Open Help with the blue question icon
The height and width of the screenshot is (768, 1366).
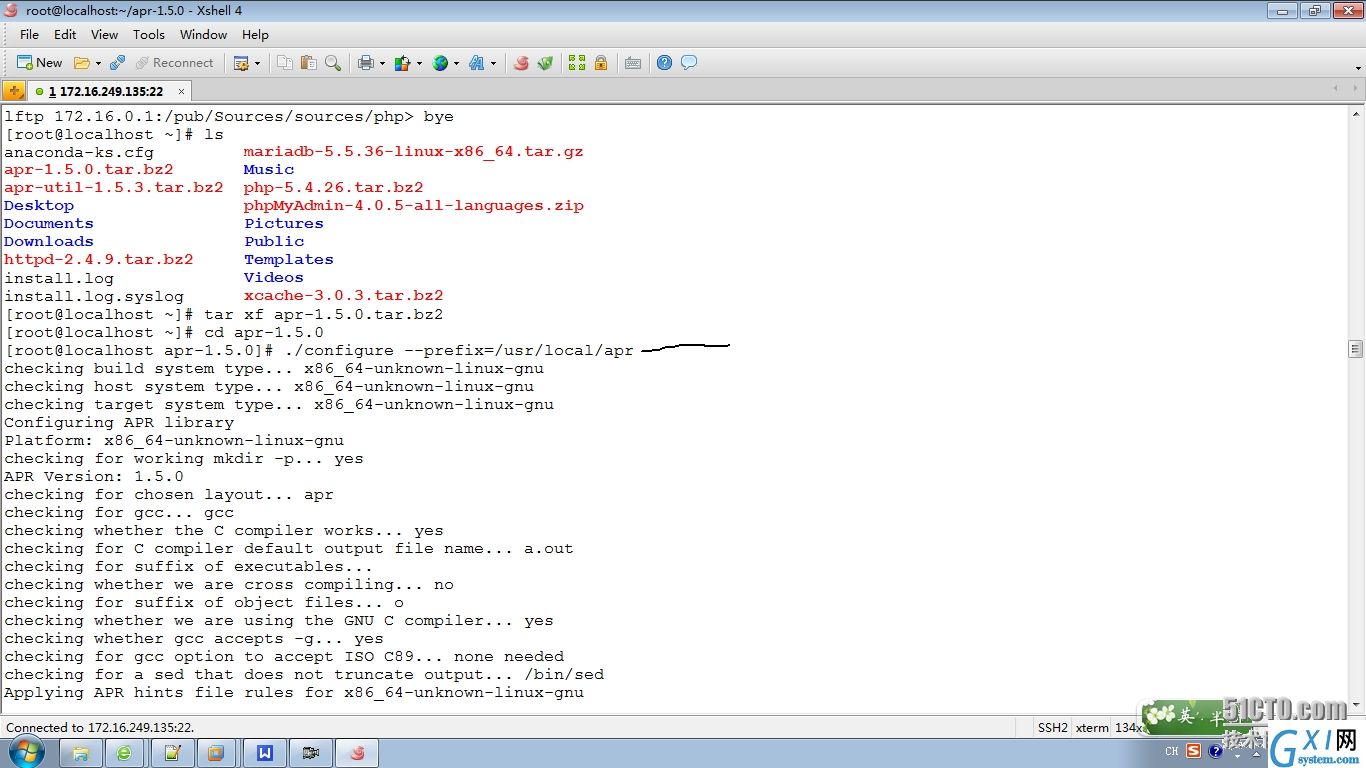coord(665,63)
